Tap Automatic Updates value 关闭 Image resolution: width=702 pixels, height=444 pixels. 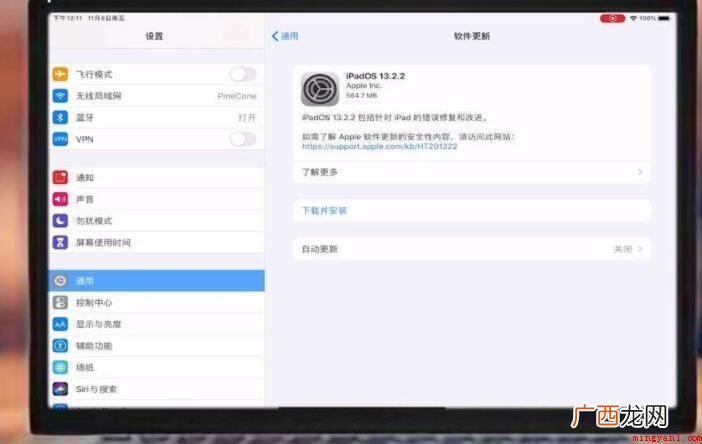[x=623, y=249]
